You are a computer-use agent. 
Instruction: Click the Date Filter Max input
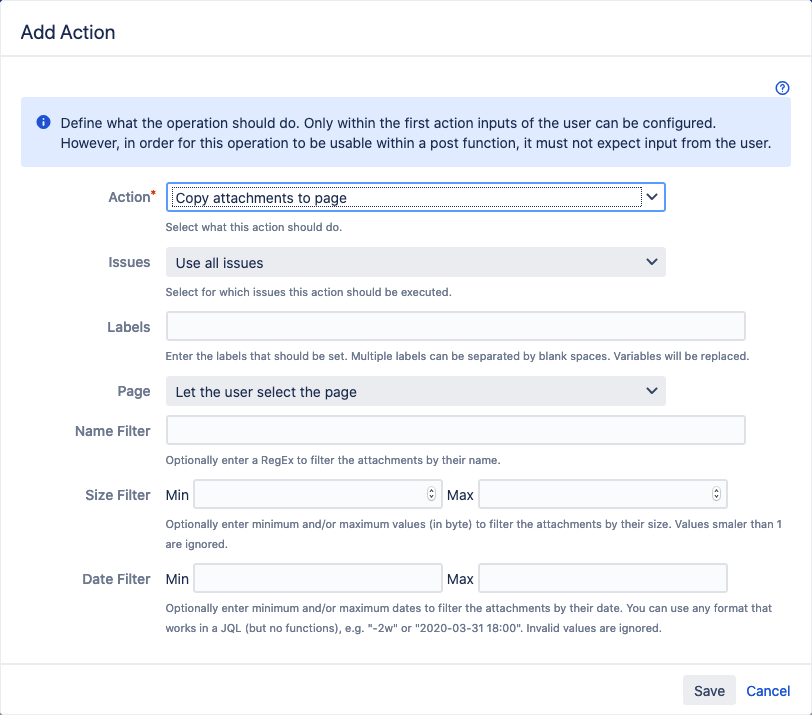[x=603, y=578]
